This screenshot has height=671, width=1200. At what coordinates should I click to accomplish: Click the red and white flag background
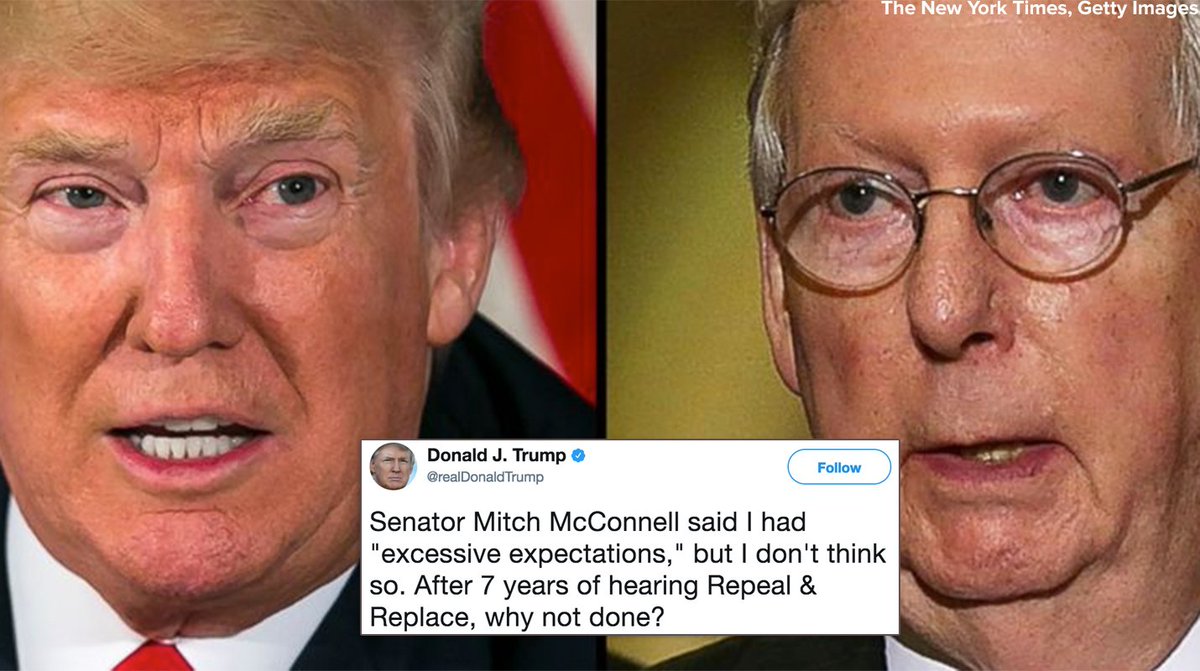[x=540, y=170]
